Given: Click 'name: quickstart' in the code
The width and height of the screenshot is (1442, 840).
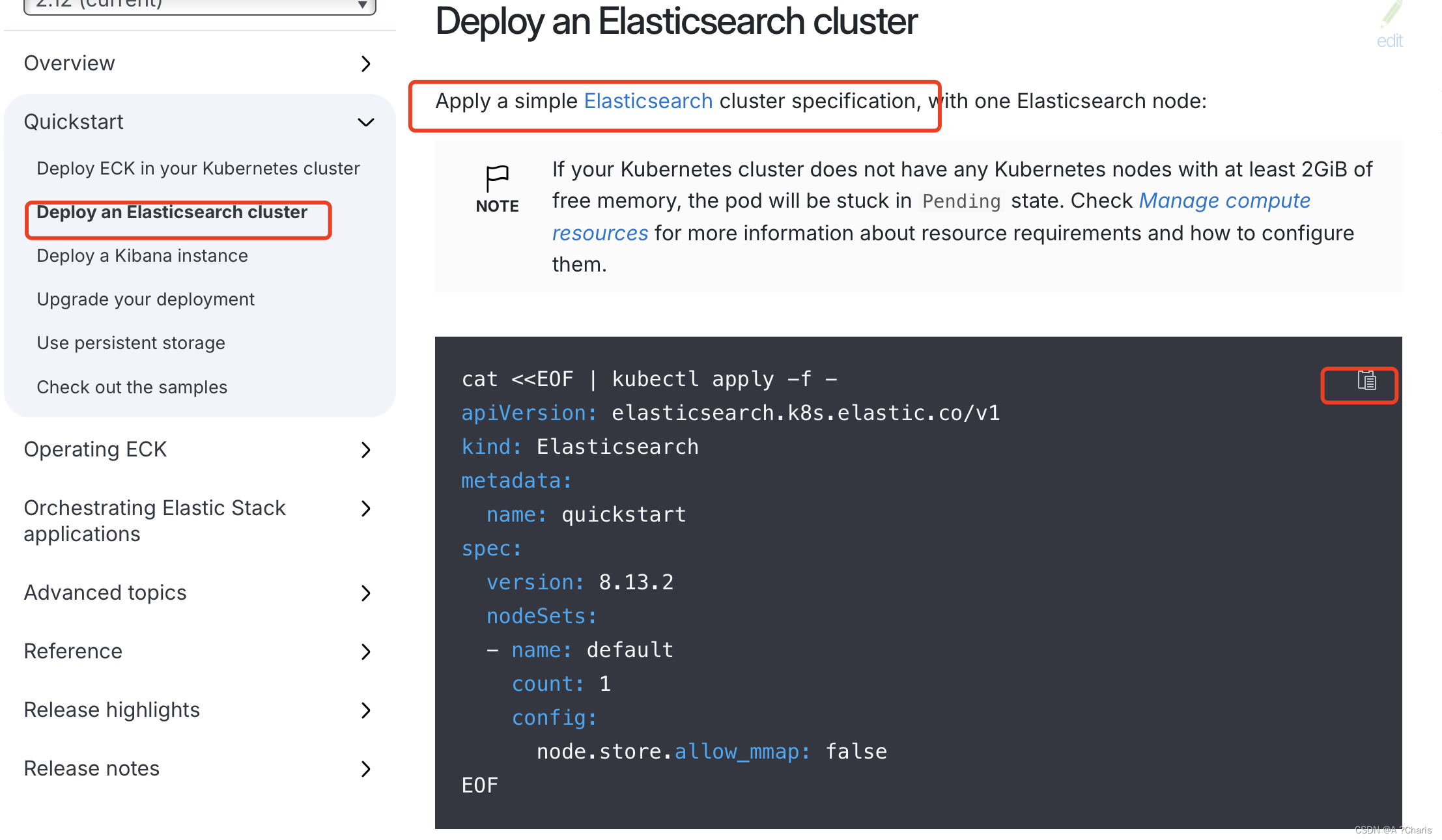Looking at the screenshot, I should (x=586, y=514).
